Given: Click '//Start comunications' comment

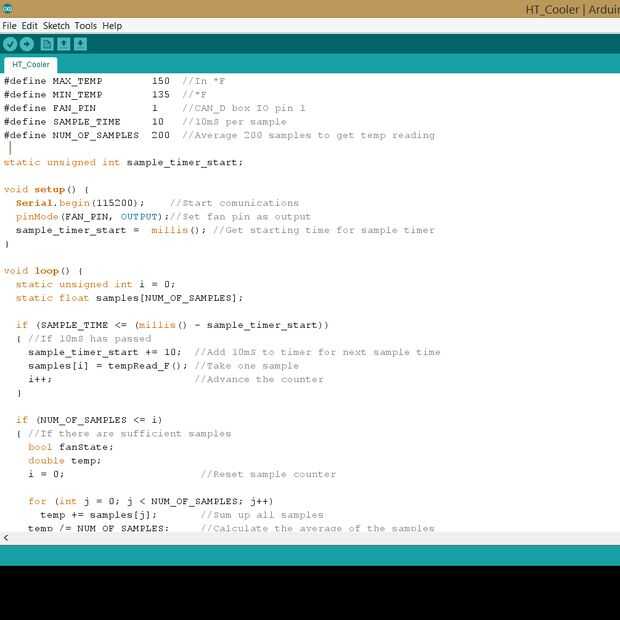Looking at the screenshot, I should click(x=234, y=203).
